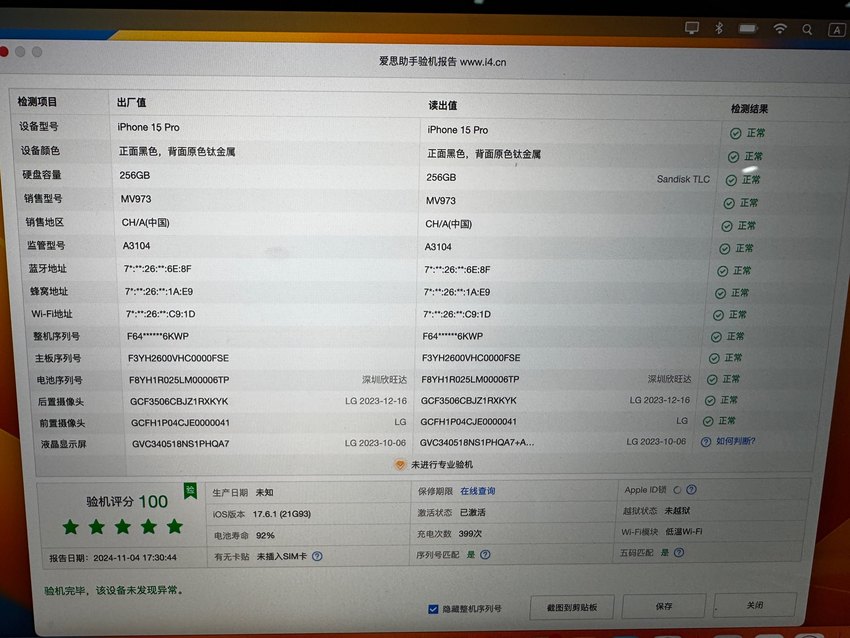Click the check icon in 后置摄像头 row
This screenshot has width=850, height=638.
(x=710, y=401)
